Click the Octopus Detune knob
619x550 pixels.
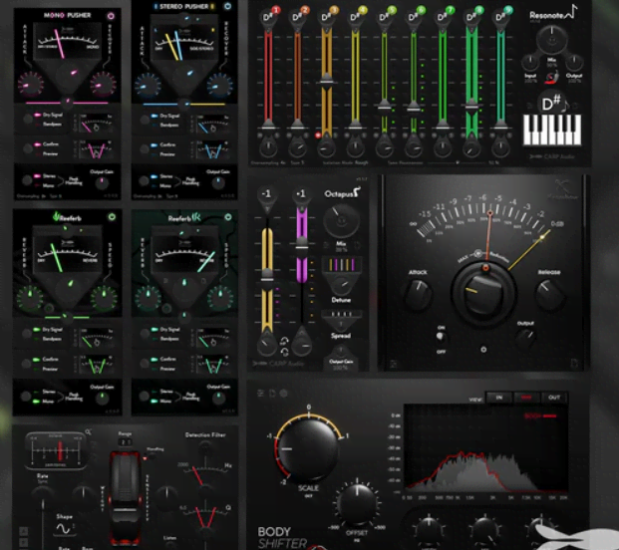pyautogui.click(x=341, y=284)
